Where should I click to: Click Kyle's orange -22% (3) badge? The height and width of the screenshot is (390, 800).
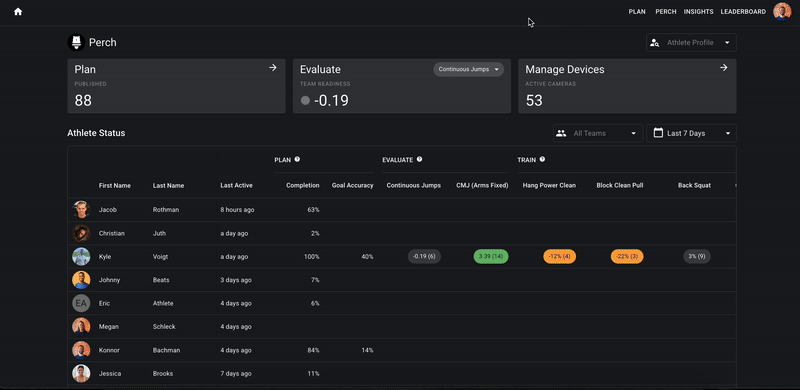pyautogui.click(x=627, y=256)
